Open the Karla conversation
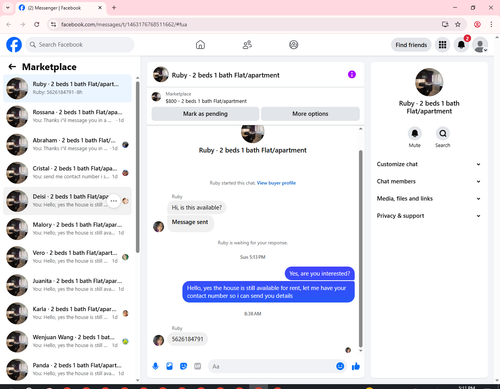500x389 pixels. [x=67, y=313]
